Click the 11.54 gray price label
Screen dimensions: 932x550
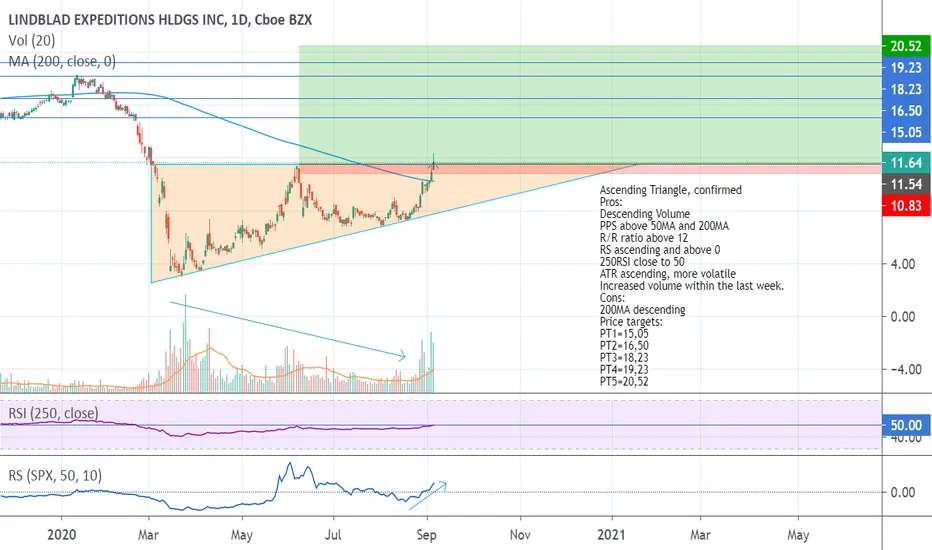coord(906,184)
